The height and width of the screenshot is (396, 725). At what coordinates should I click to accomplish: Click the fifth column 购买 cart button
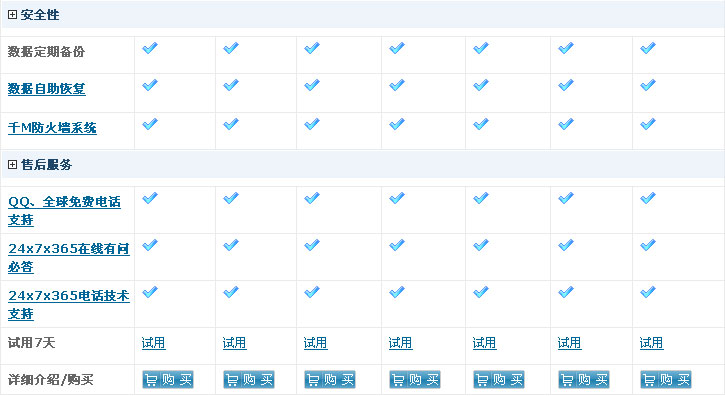point(499,380)
